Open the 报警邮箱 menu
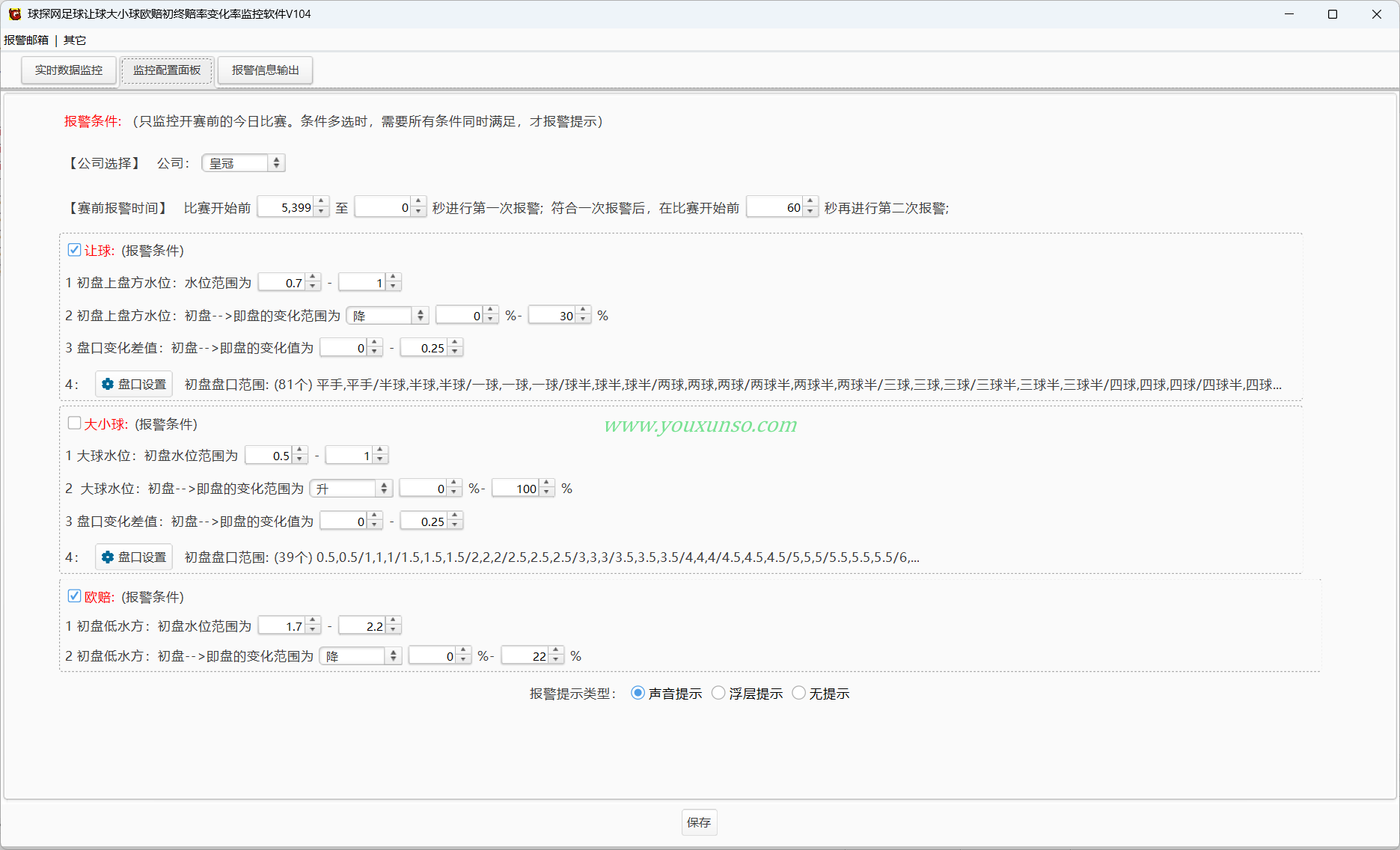 (26, 40)
